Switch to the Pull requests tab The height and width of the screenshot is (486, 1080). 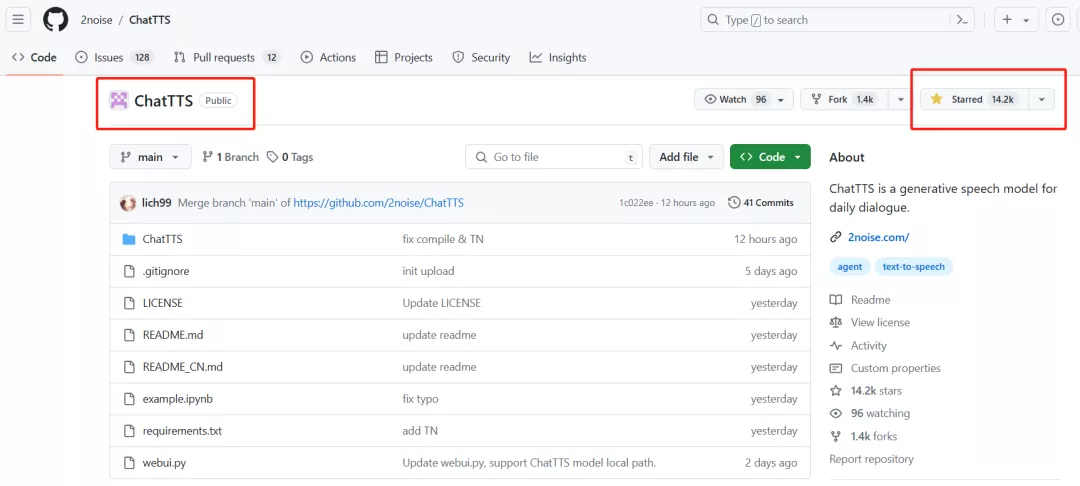(227, 58)
